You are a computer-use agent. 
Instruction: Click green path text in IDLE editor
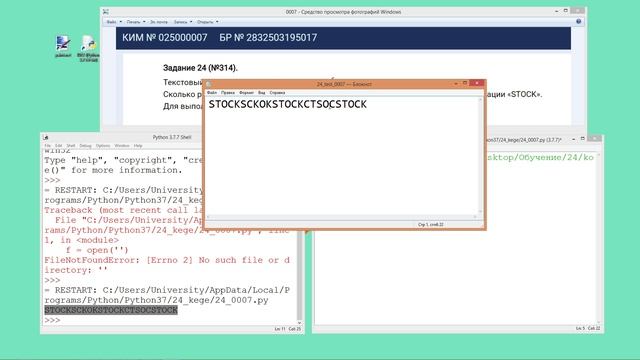click(x=540, y=158)
